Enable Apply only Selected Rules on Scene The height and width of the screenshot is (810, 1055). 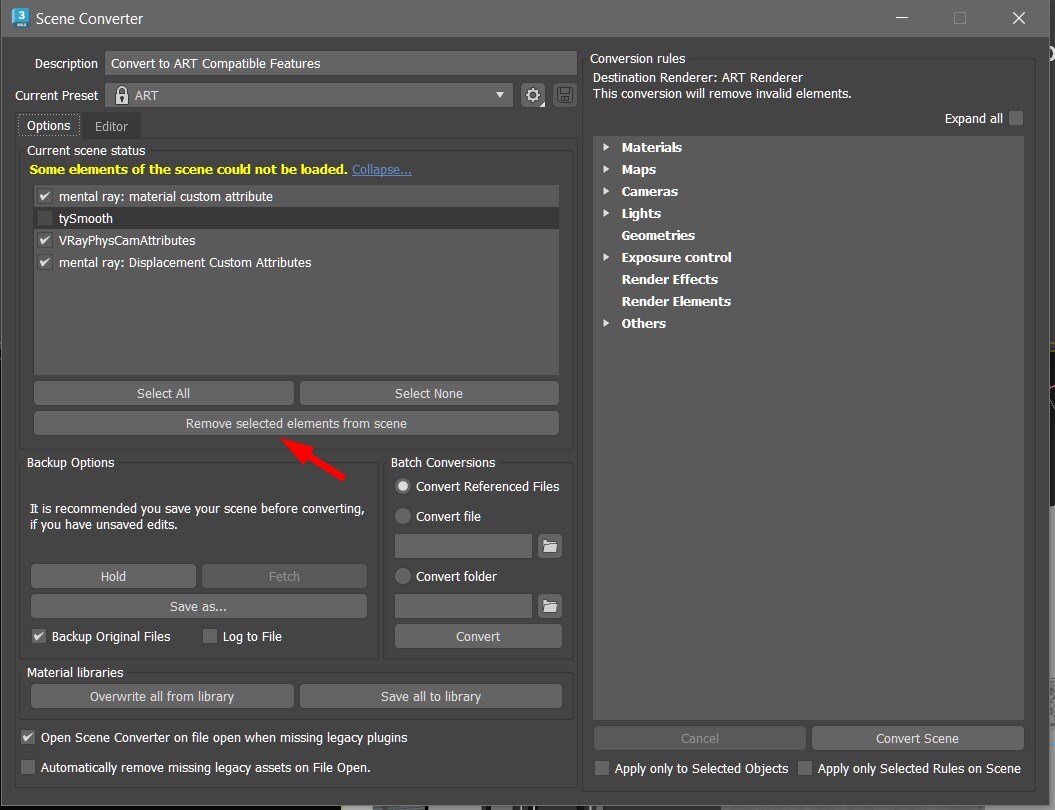pos(805,768)
